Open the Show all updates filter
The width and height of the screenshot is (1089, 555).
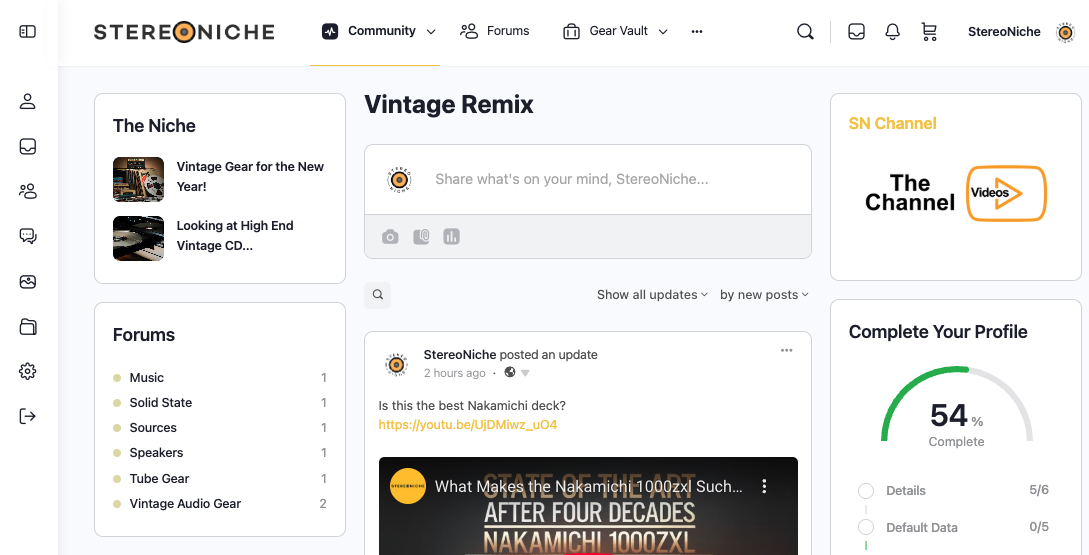[x=652, y=295]
